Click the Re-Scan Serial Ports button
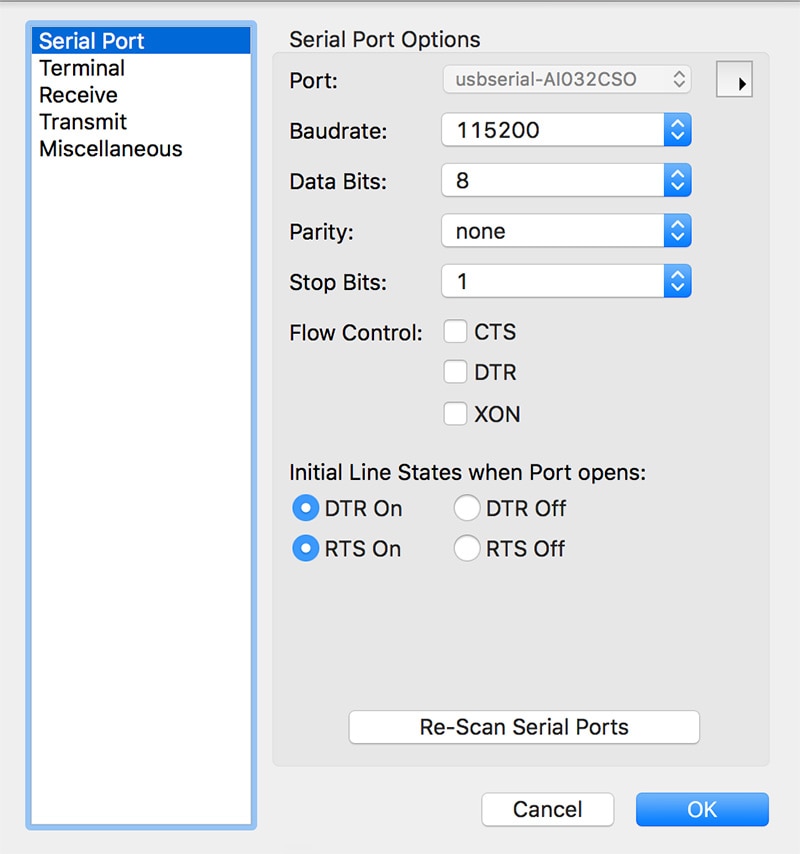800x854 pixels. pyautogui.click(x=524, y=727)
